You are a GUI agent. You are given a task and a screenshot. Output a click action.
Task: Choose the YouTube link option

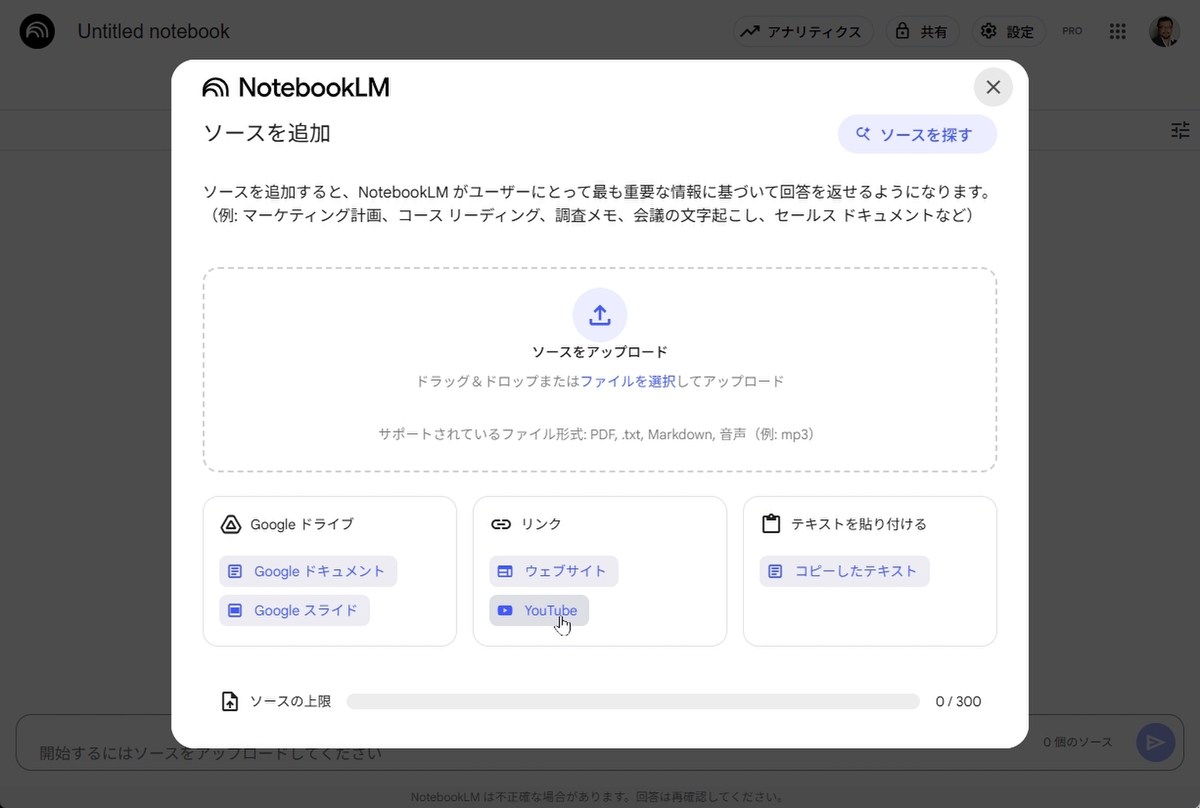coord(539,610)
